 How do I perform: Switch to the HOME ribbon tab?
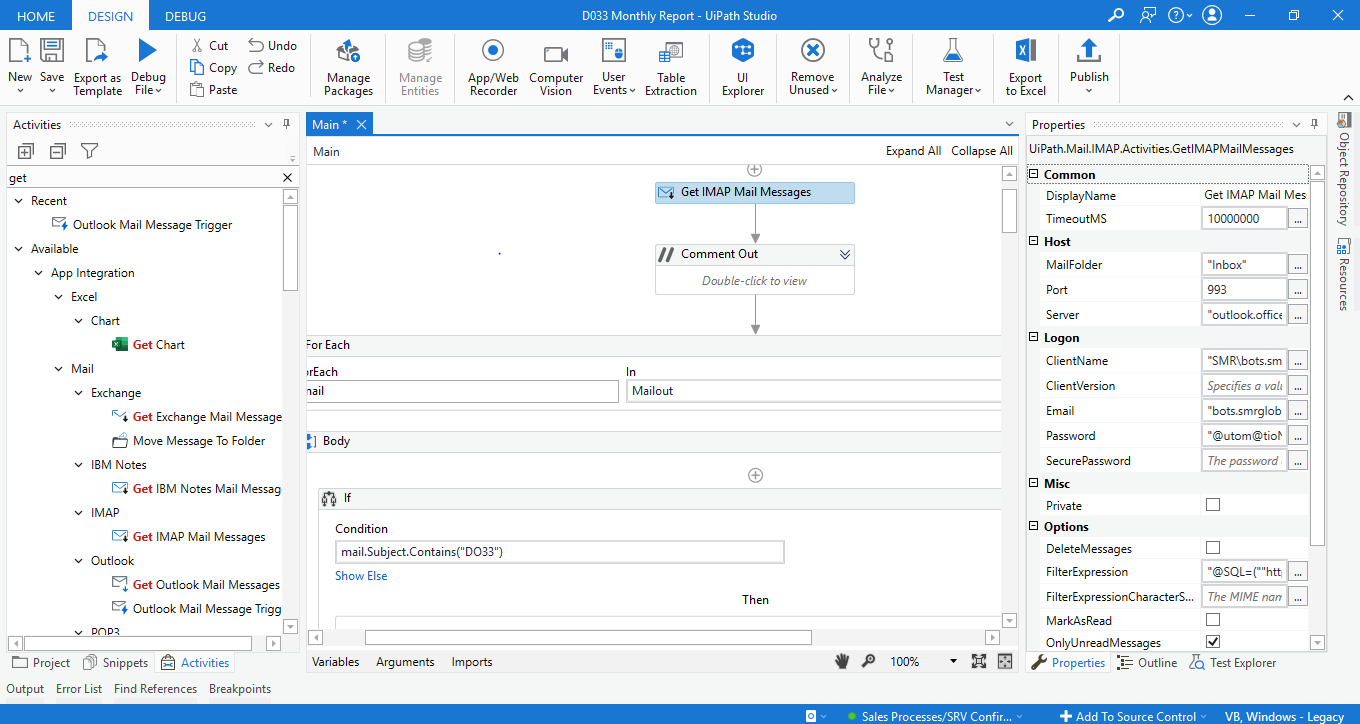click(36, 16)
